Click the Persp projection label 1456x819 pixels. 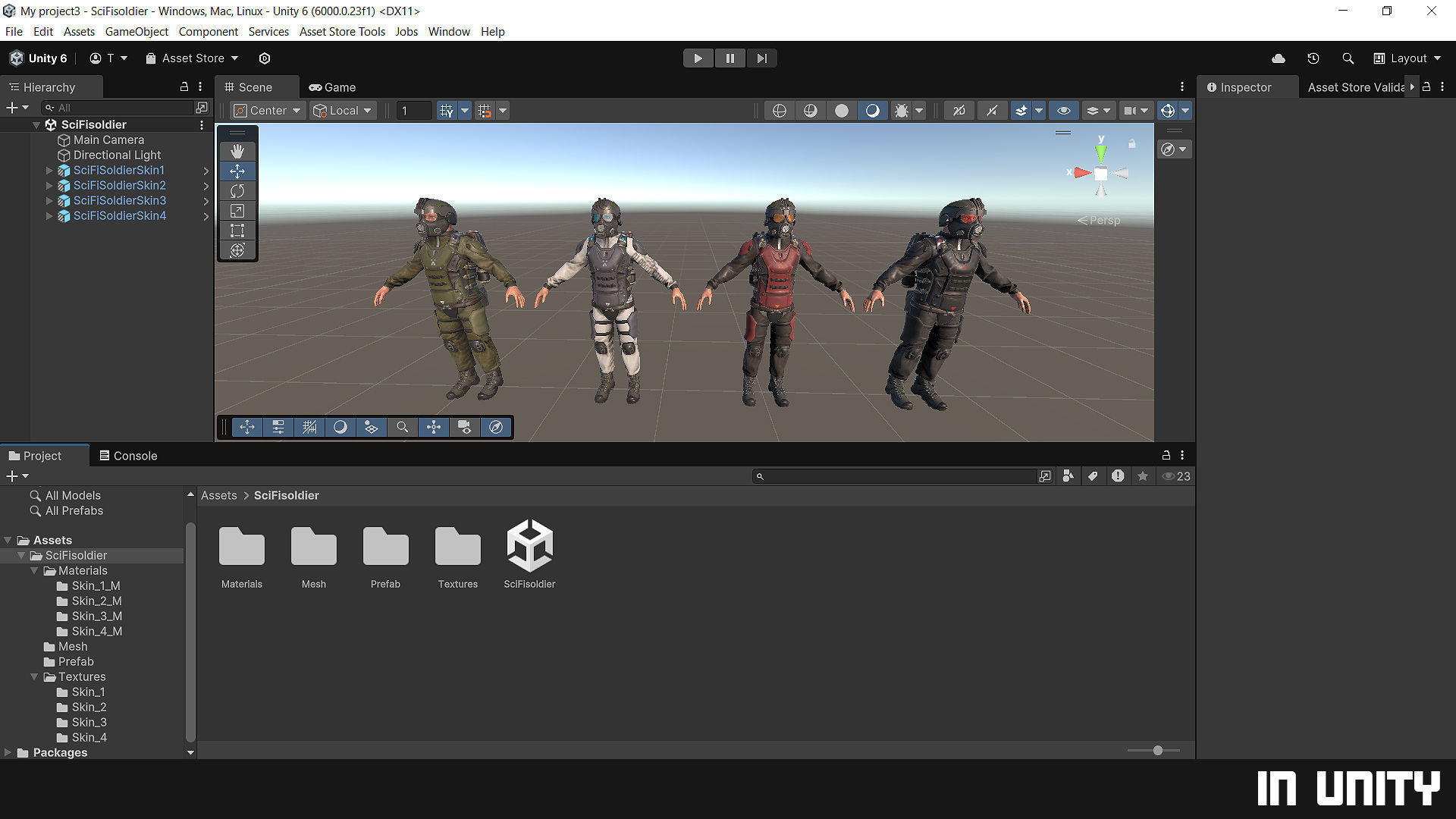1098,220
